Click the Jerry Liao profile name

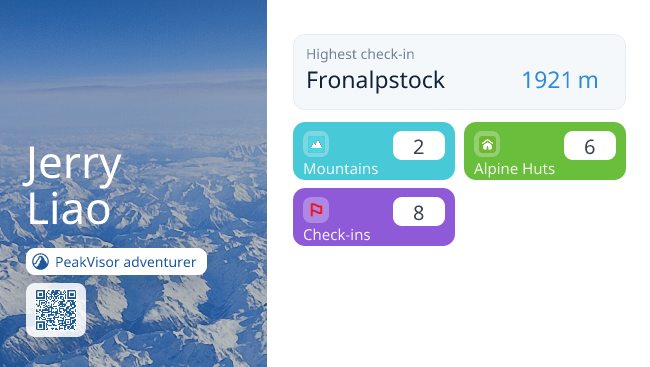coord(74,186)
